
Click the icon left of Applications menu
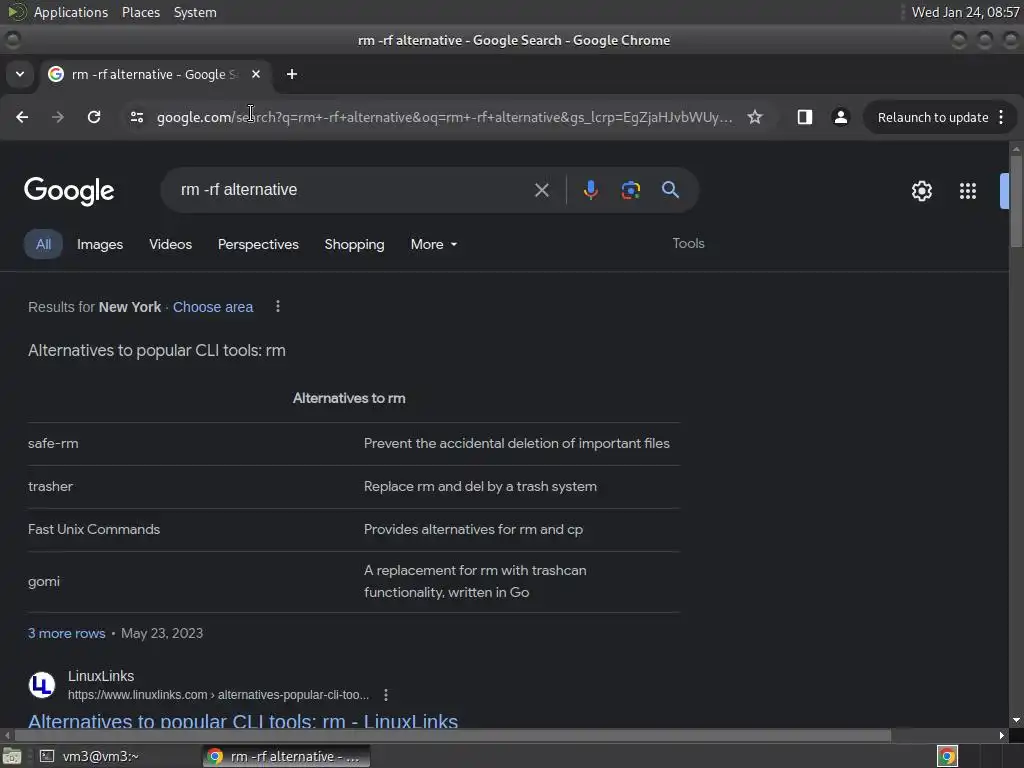16,12
